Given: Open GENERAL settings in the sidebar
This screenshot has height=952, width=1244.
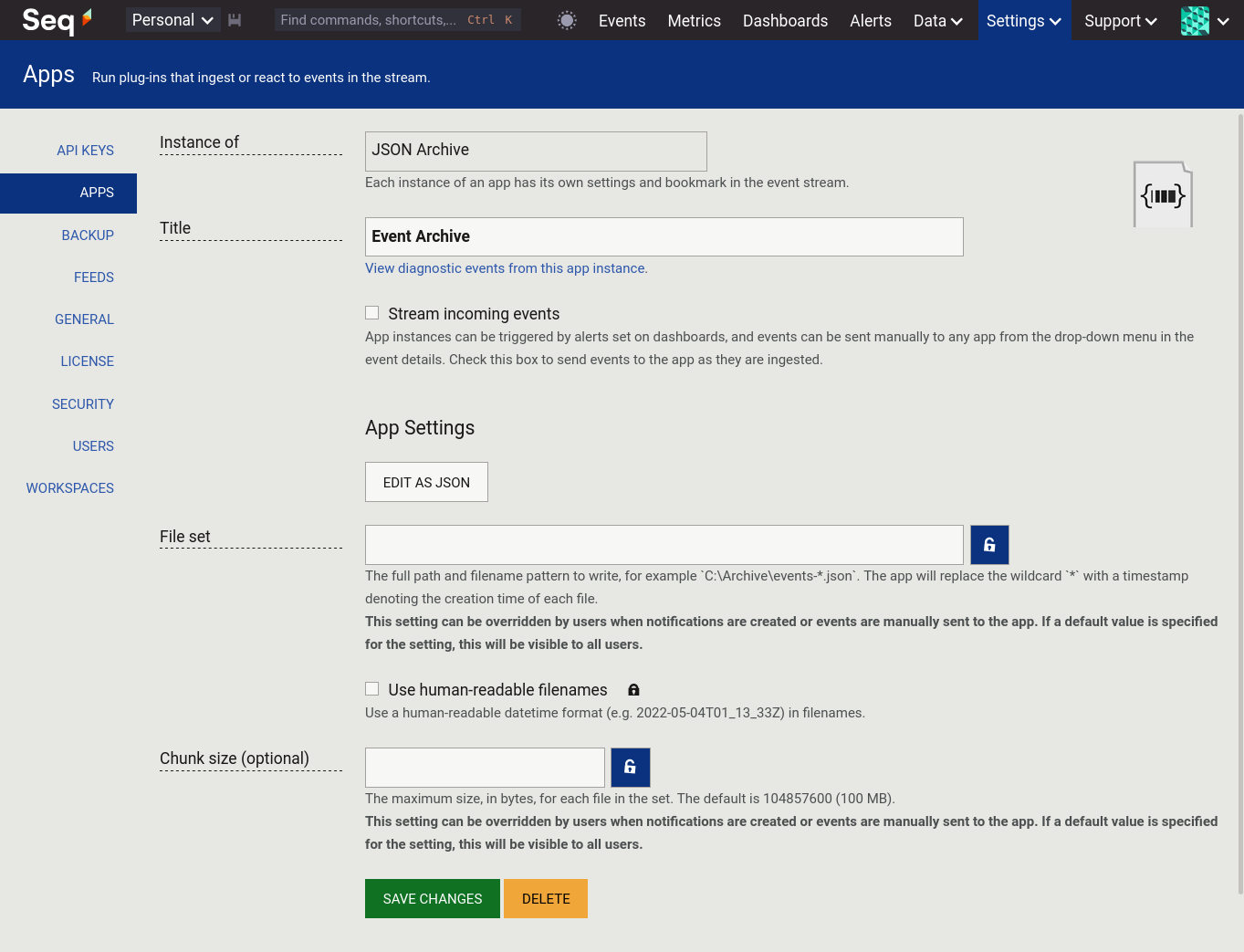Looking at the screenshot, I should (x=84, y=319).
